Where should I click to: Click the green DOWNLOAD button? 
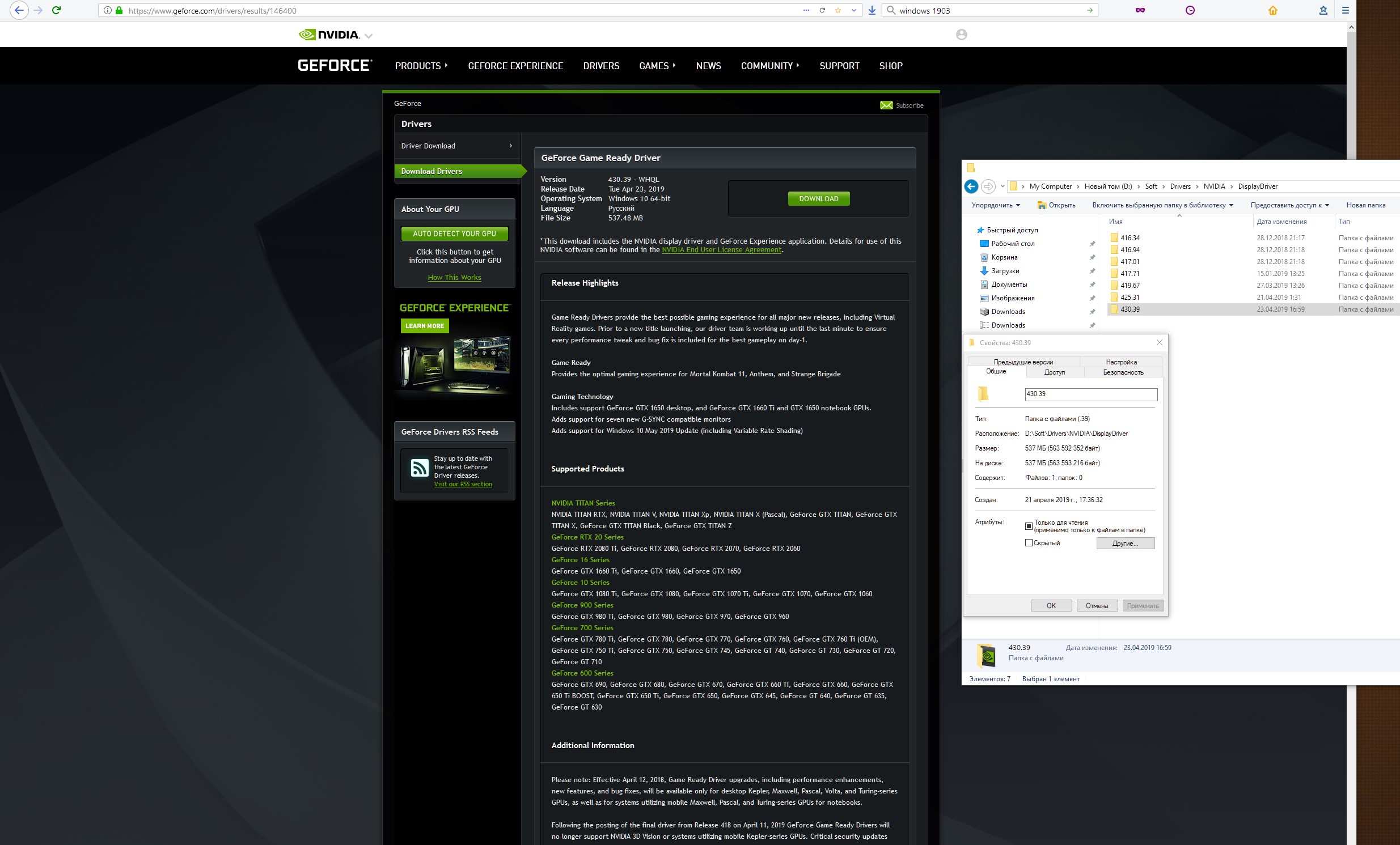818,199
